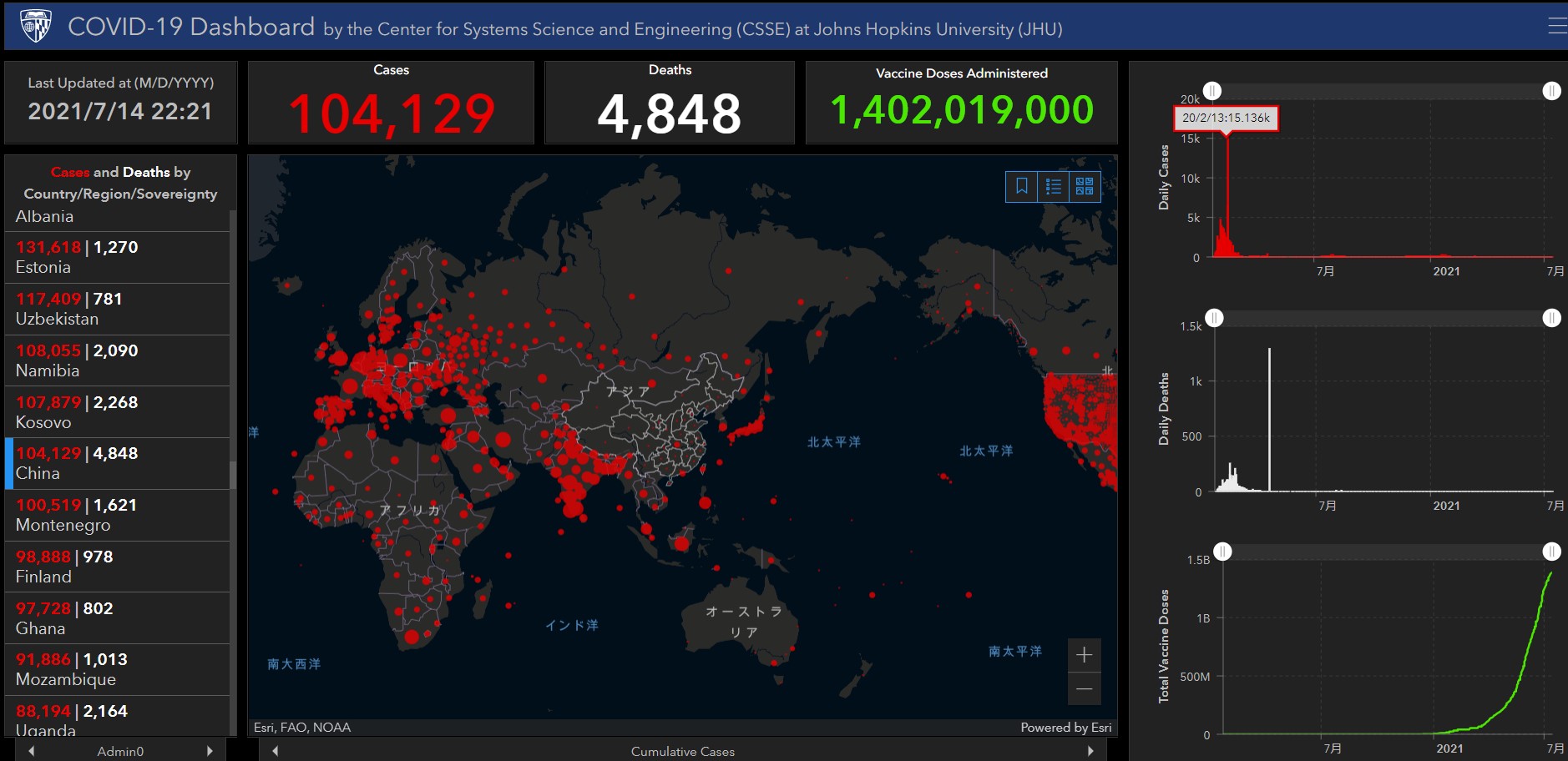Click the map zoom out minus button
The height and width of the screenshot is (761, 1568).
(1084, 689)
